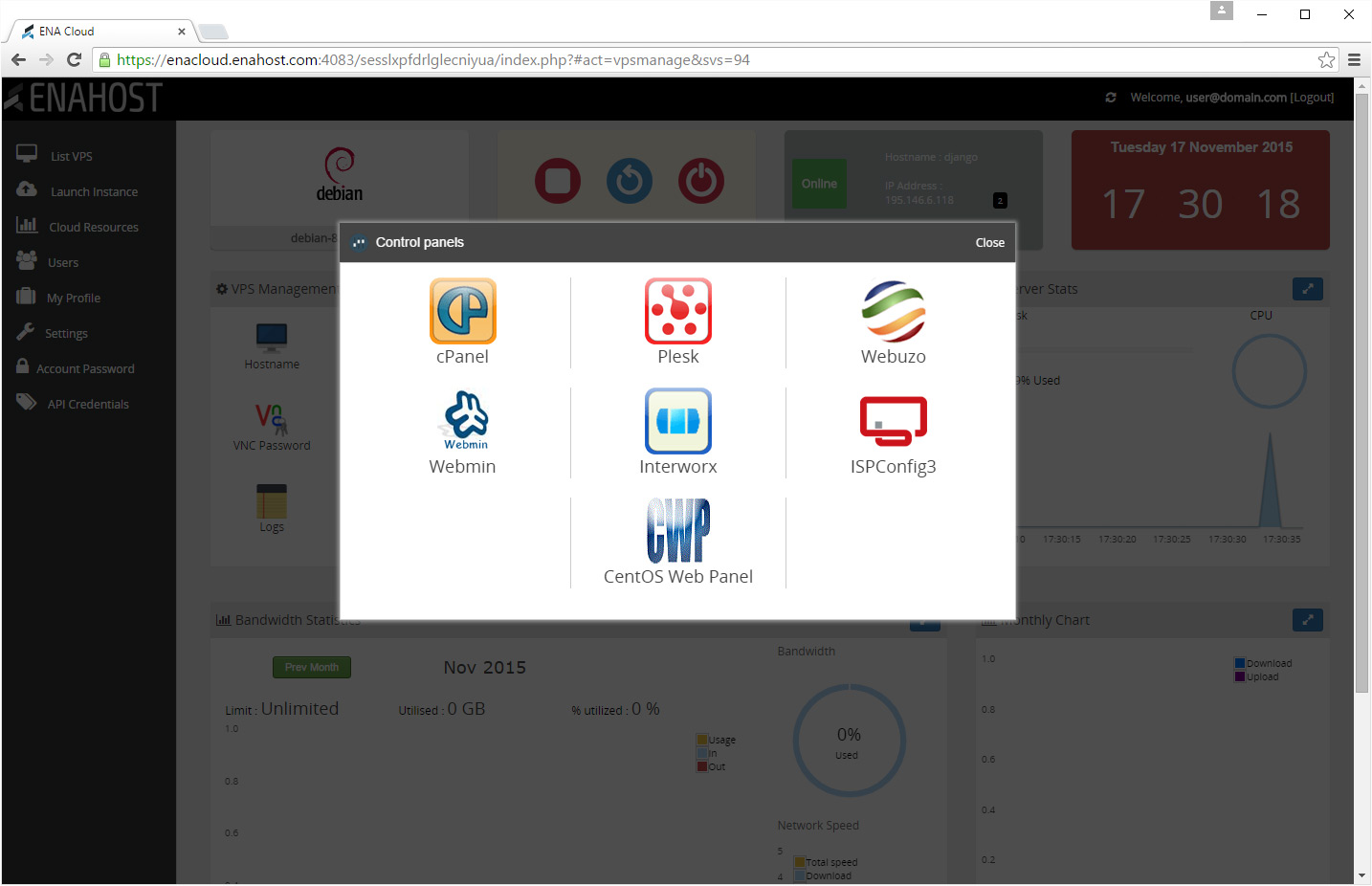The height and width of the screenshot is (886, 1372).
Task: Stop the VPS with the red stop icon
Action: click(x=558, y=181)
